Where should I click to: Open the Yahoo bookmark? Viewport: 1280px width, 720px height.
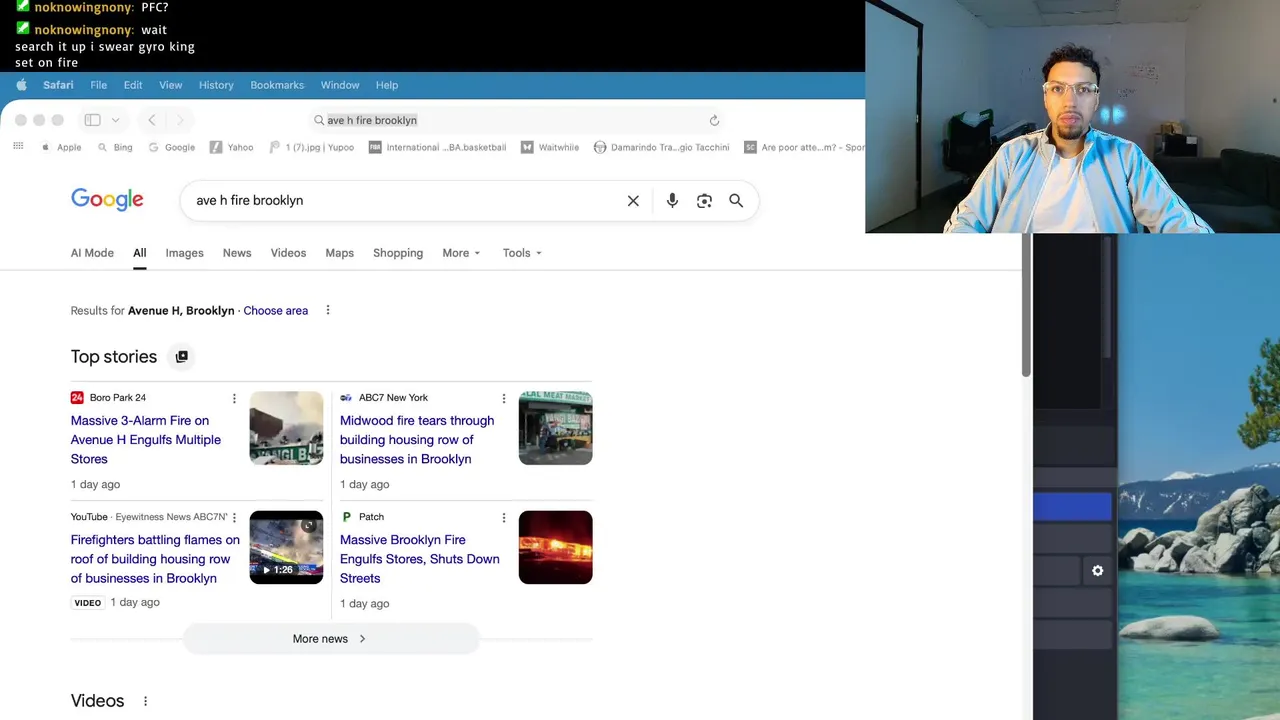(x=232, y=147)
